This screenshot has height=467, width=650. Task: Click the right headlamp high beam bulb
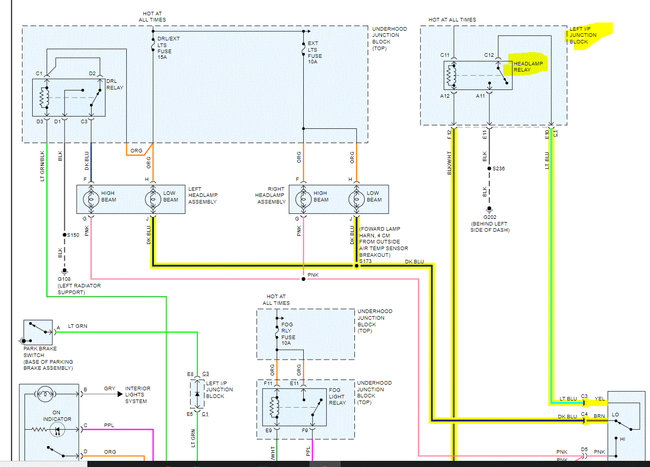click(303, 199)
